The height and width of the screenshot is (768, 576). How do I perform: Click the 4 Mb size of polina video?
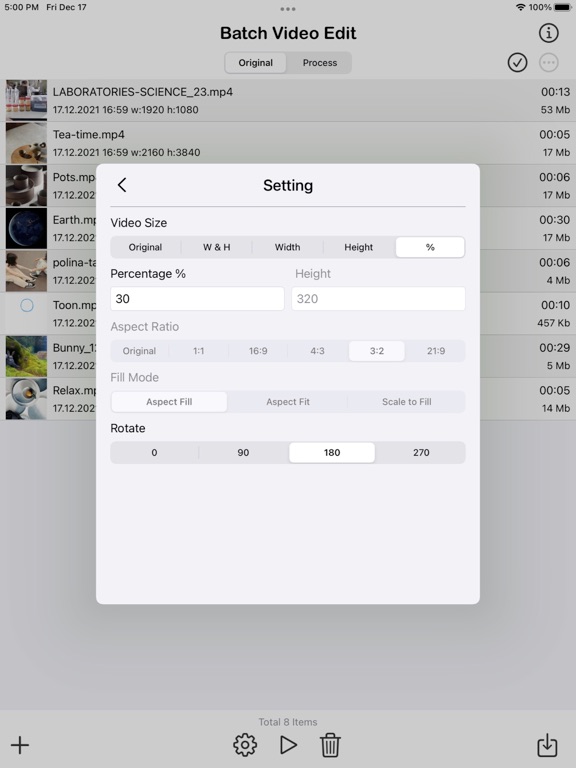[x=558, y=280]
